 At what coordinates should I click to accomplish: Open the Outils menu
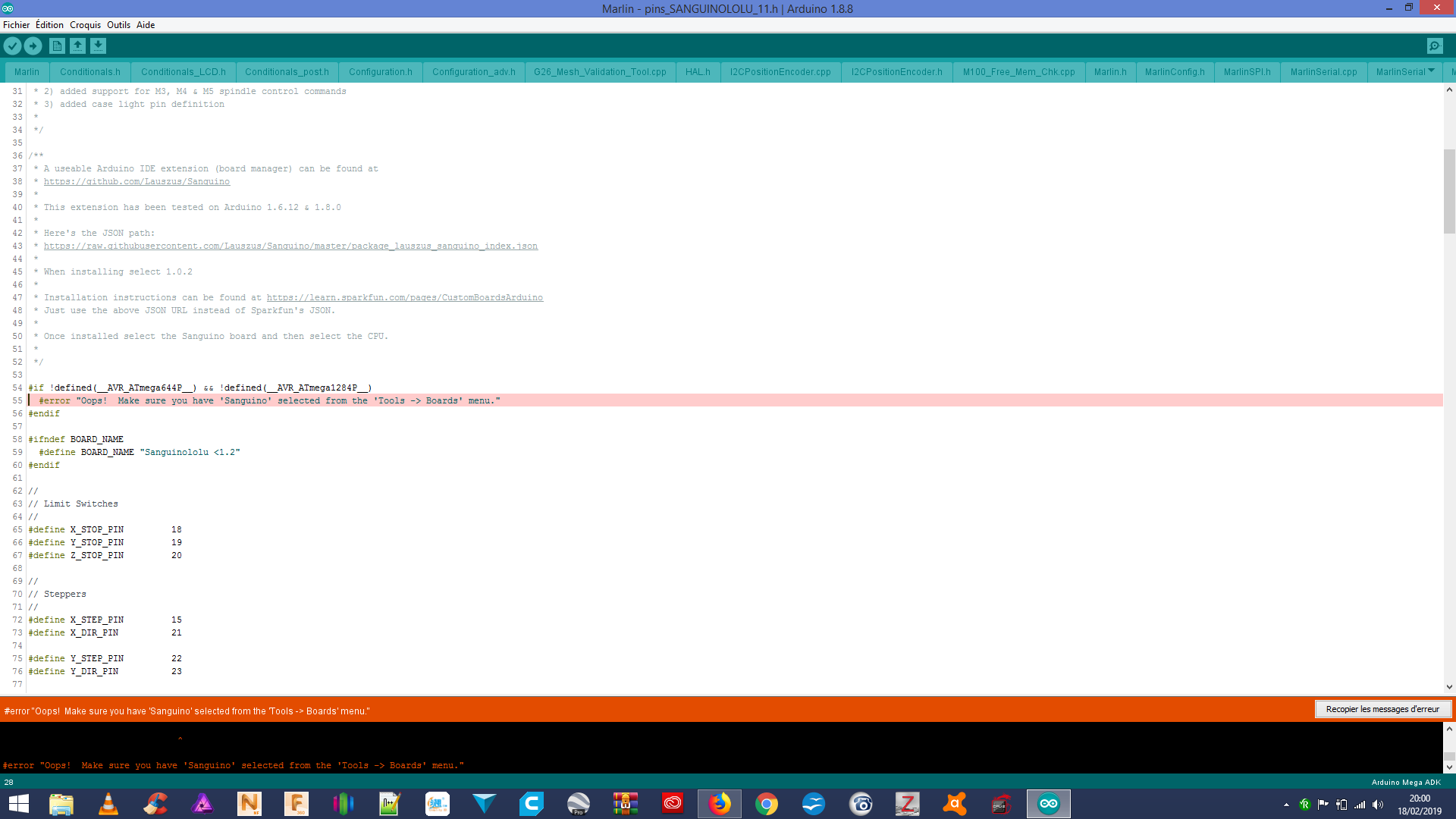118,25
